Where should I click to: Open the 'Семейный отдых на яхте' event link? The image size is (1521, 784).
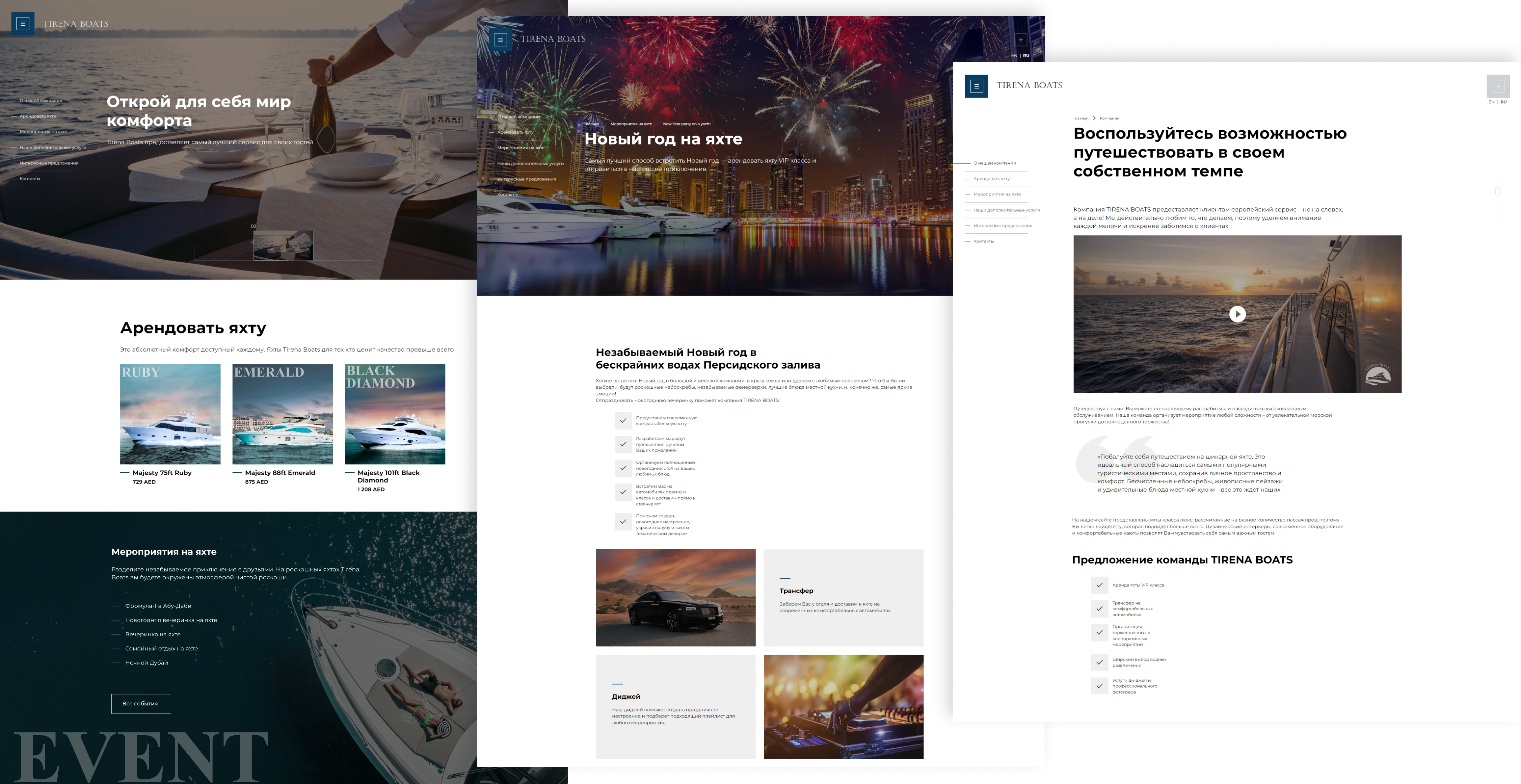[161, 648]
